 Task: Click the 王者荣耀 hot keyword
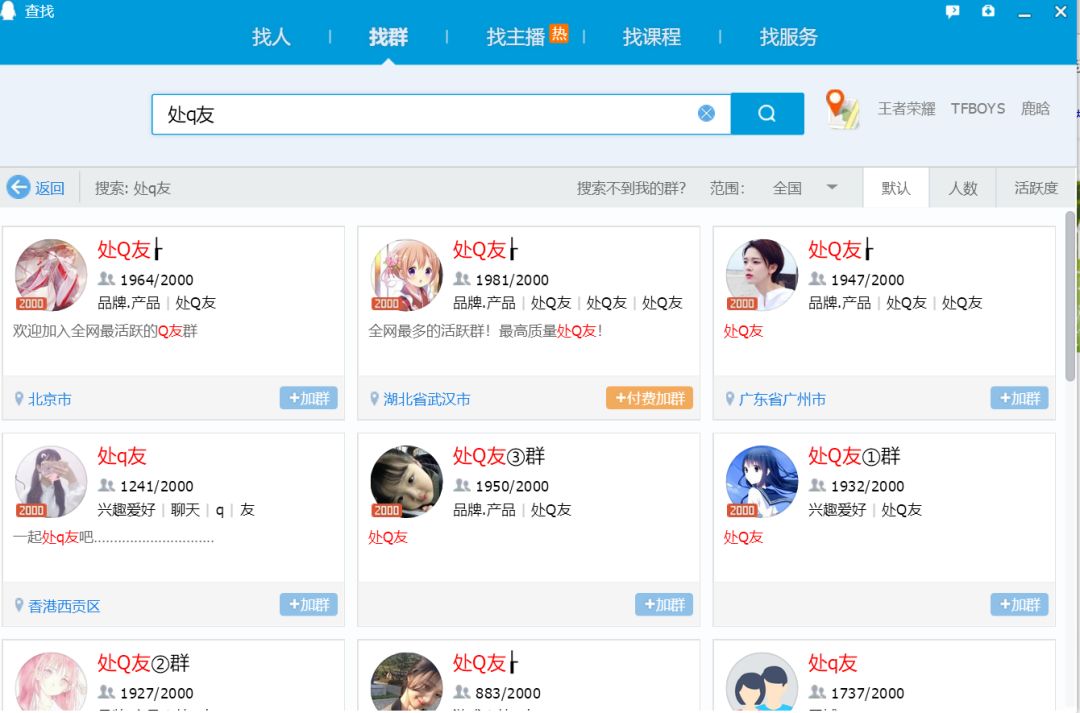pyautogui.click(x=906, y=109)
